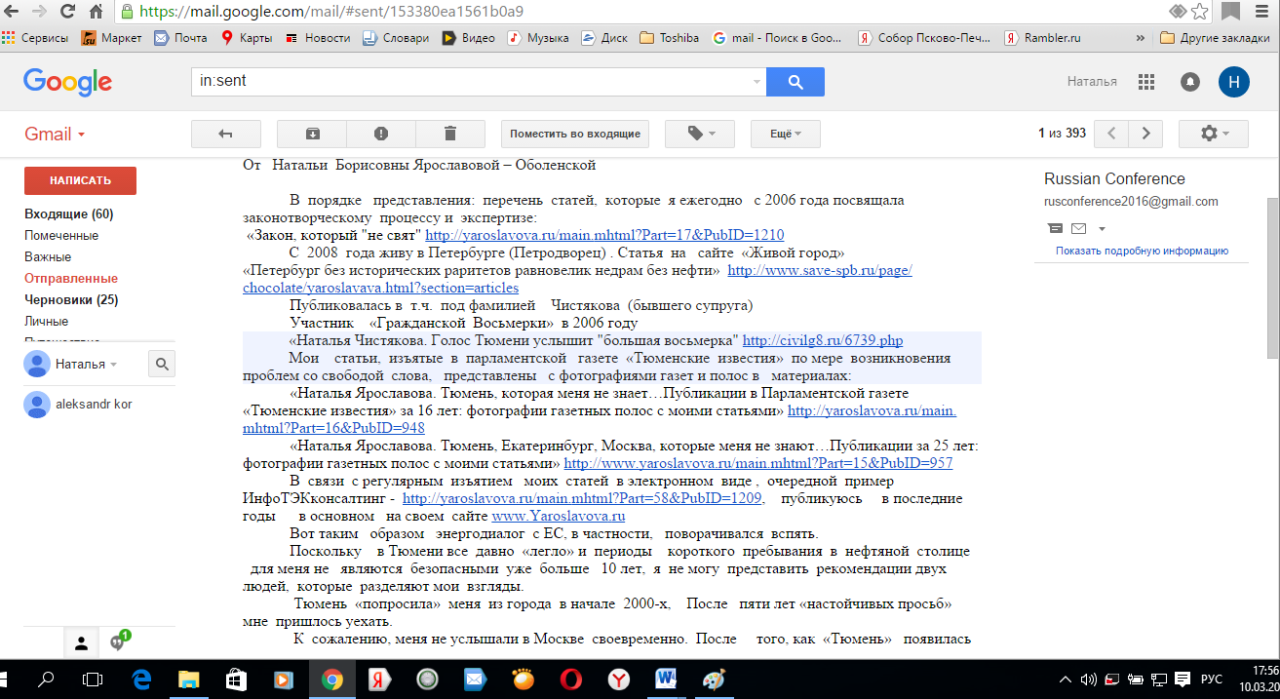Expand the search options dropdown arrow
The image size is (1280, 699).
click(x=755, y=82)
